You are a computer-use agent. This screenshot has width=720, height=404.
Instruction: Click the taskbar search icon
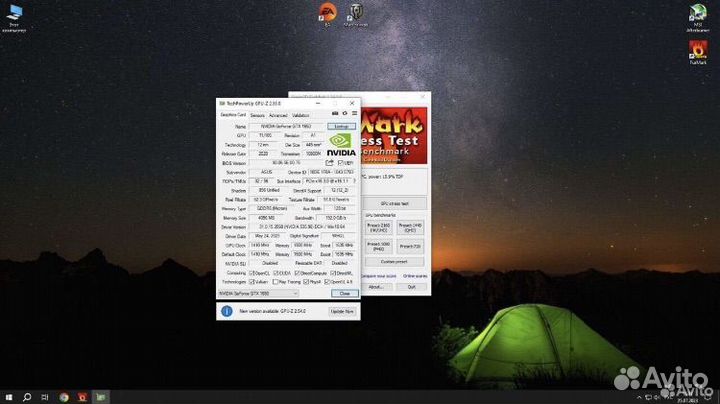[27, 397]
